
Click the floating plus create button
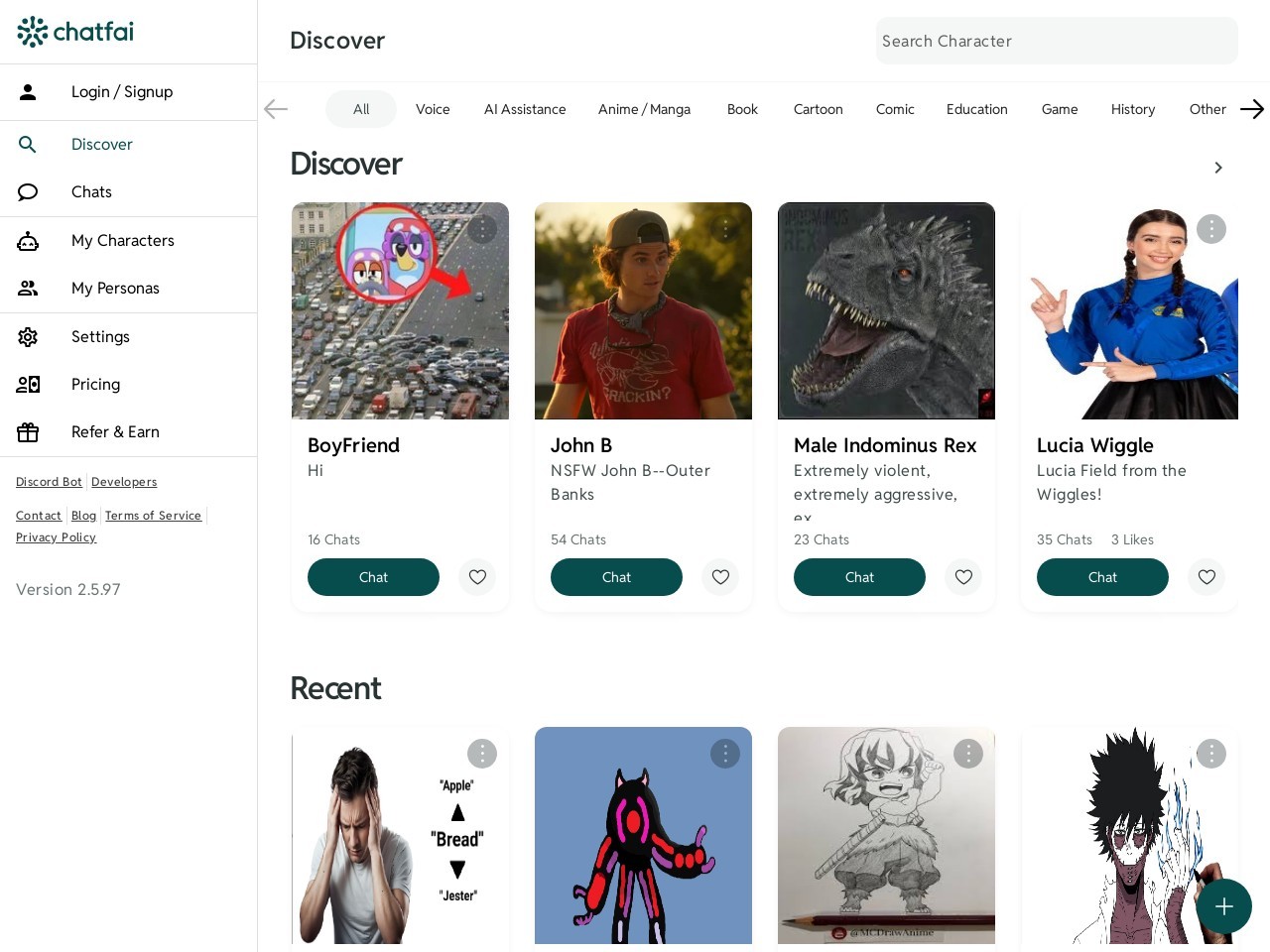[1223, 906]
